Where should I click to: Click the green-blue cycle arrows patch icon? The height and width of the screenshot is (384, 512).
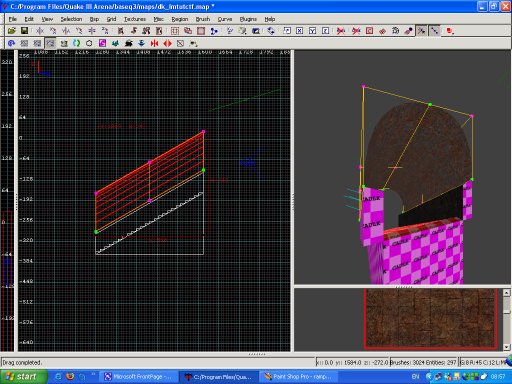(76, 43)
